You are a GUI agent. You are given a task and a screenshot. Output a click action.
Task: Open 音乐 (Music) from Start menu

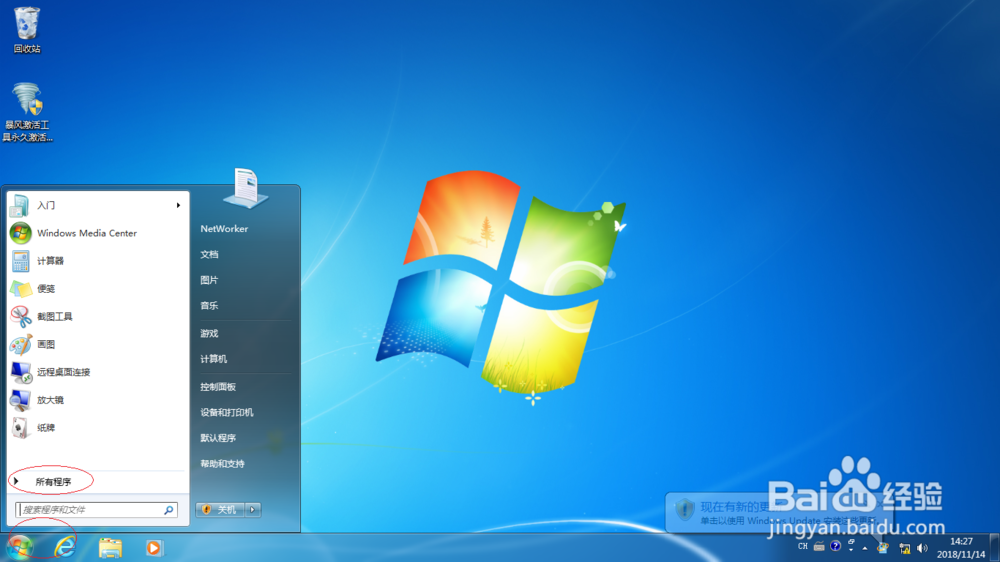tap(209, 306)
